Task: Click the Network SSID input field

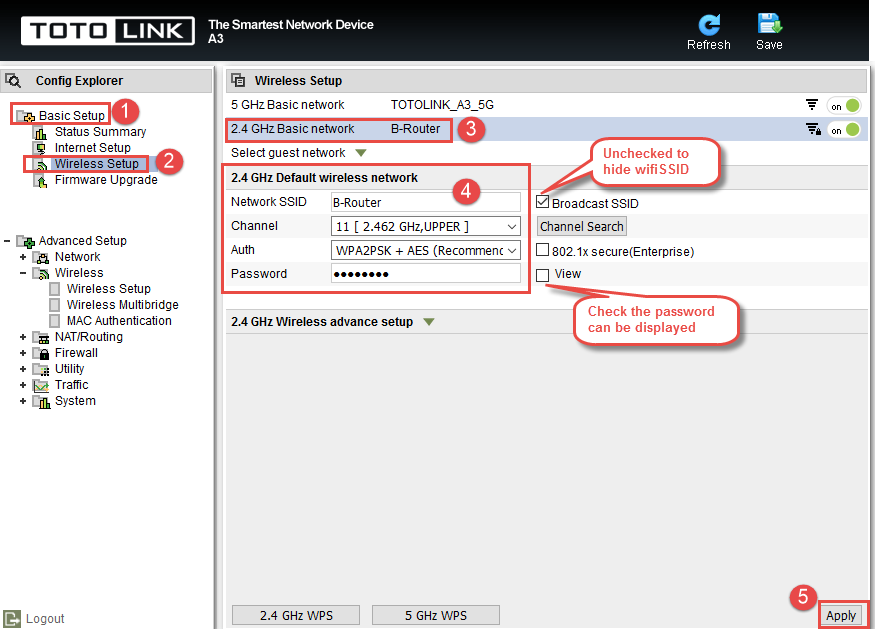Action: click(x=426, y=202)
